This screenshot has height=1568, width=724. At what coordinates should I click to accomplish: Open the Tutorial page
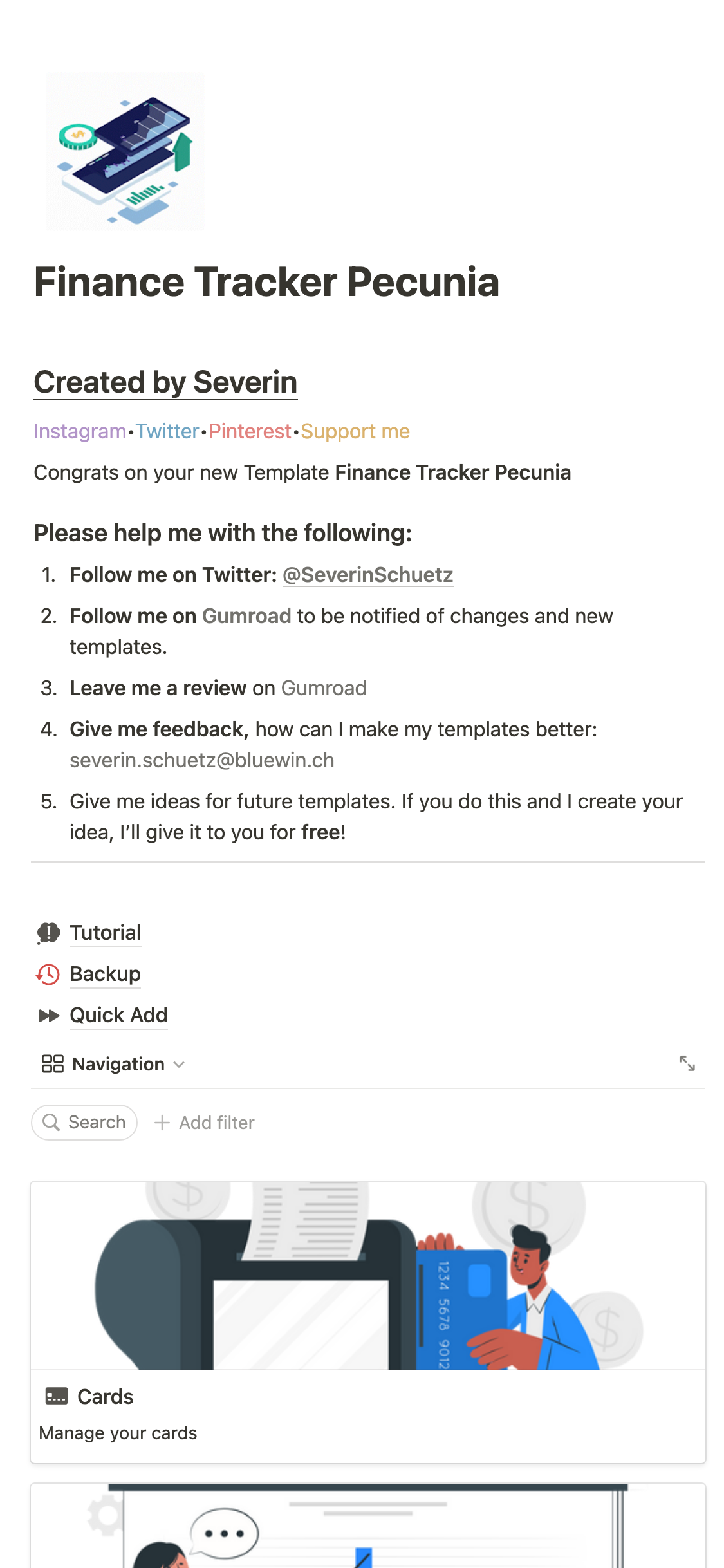[106, 933]
